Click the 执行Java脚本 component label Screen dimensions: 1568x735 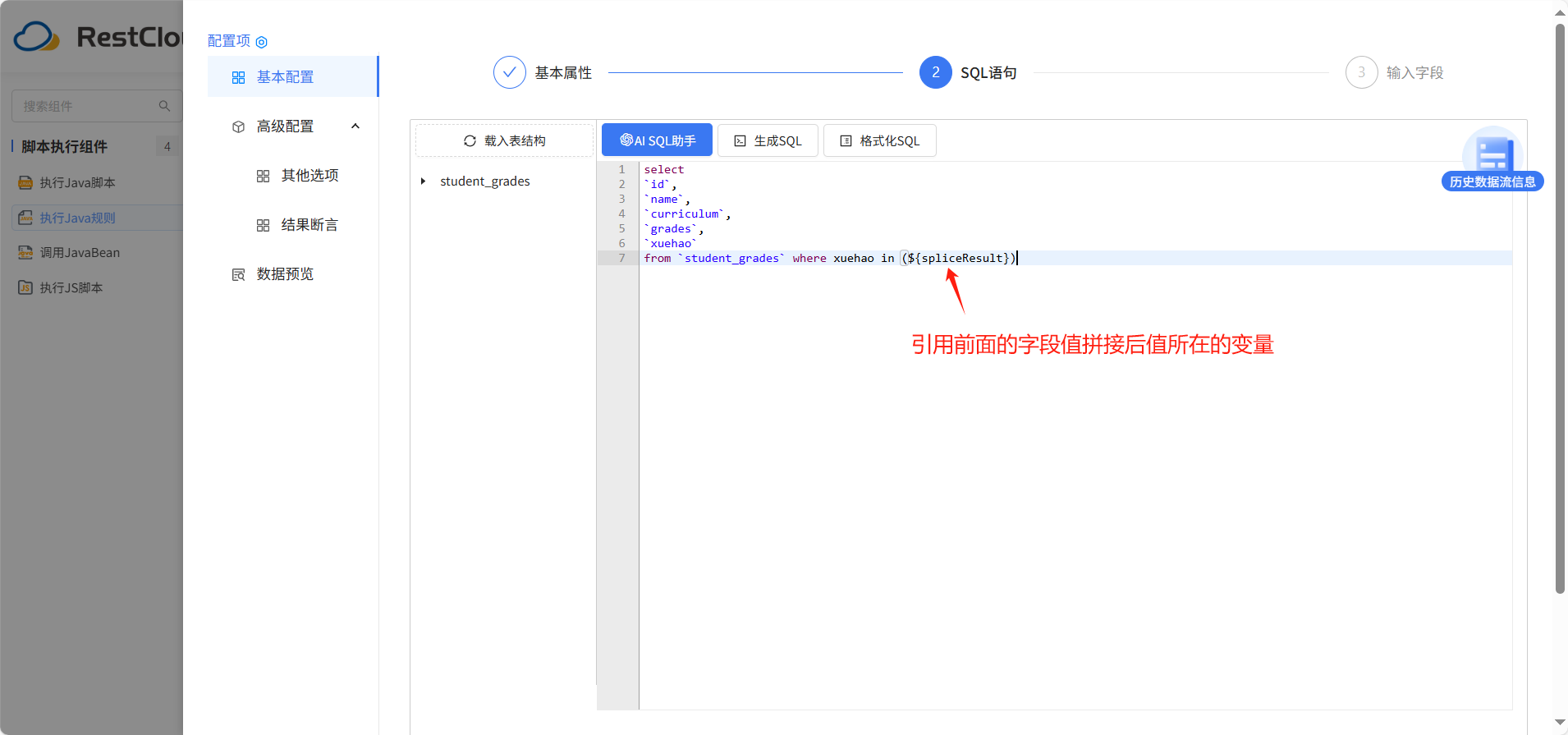78,182
